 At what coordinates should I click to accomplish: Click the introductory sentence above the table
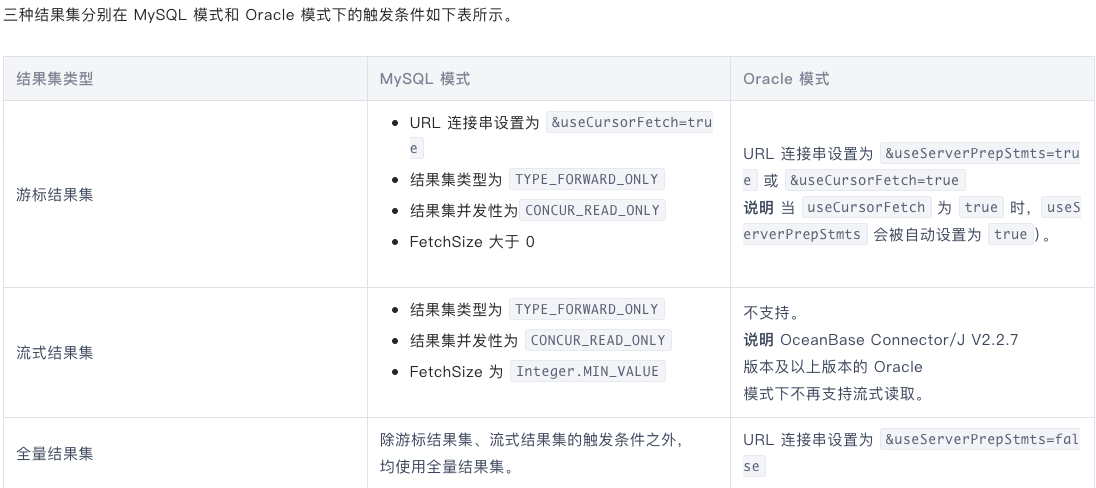(259, 15)
